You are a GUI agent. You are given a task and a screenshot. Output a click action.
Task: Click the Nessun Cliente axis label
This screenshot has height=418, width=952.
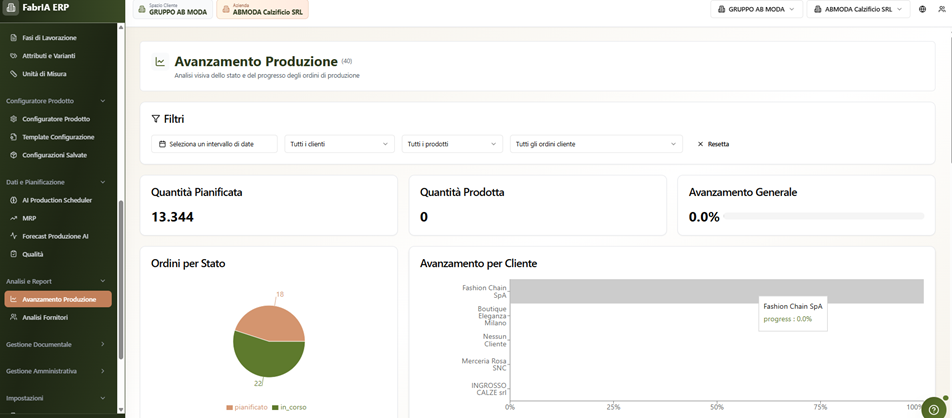(x=495, y=340)
